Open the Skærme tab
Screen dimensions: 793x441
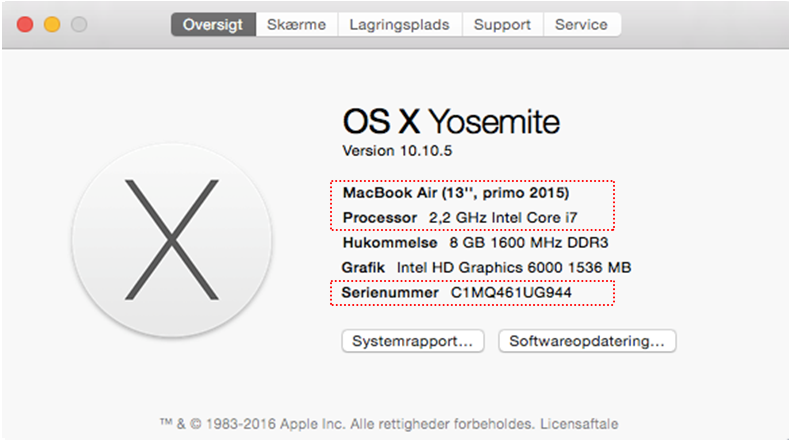pos(296,25)
